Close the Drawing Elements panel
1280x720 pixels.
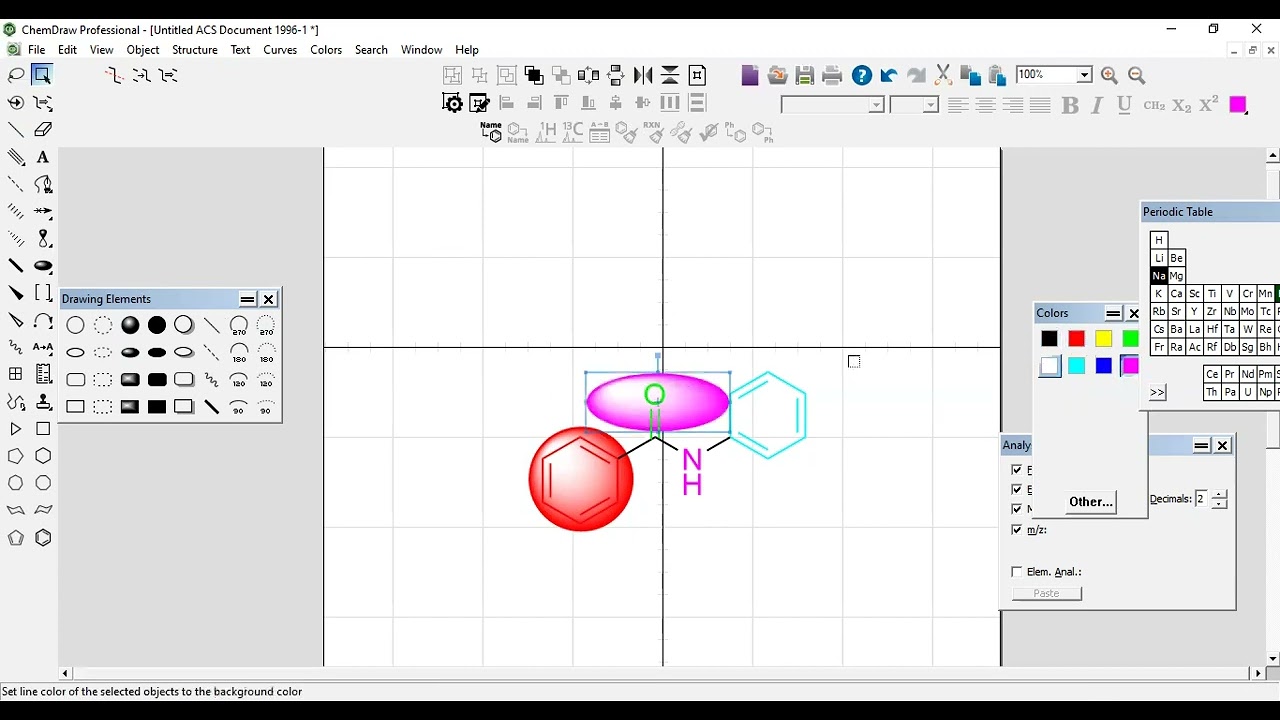pyautogui.click(x=268, y=299)
